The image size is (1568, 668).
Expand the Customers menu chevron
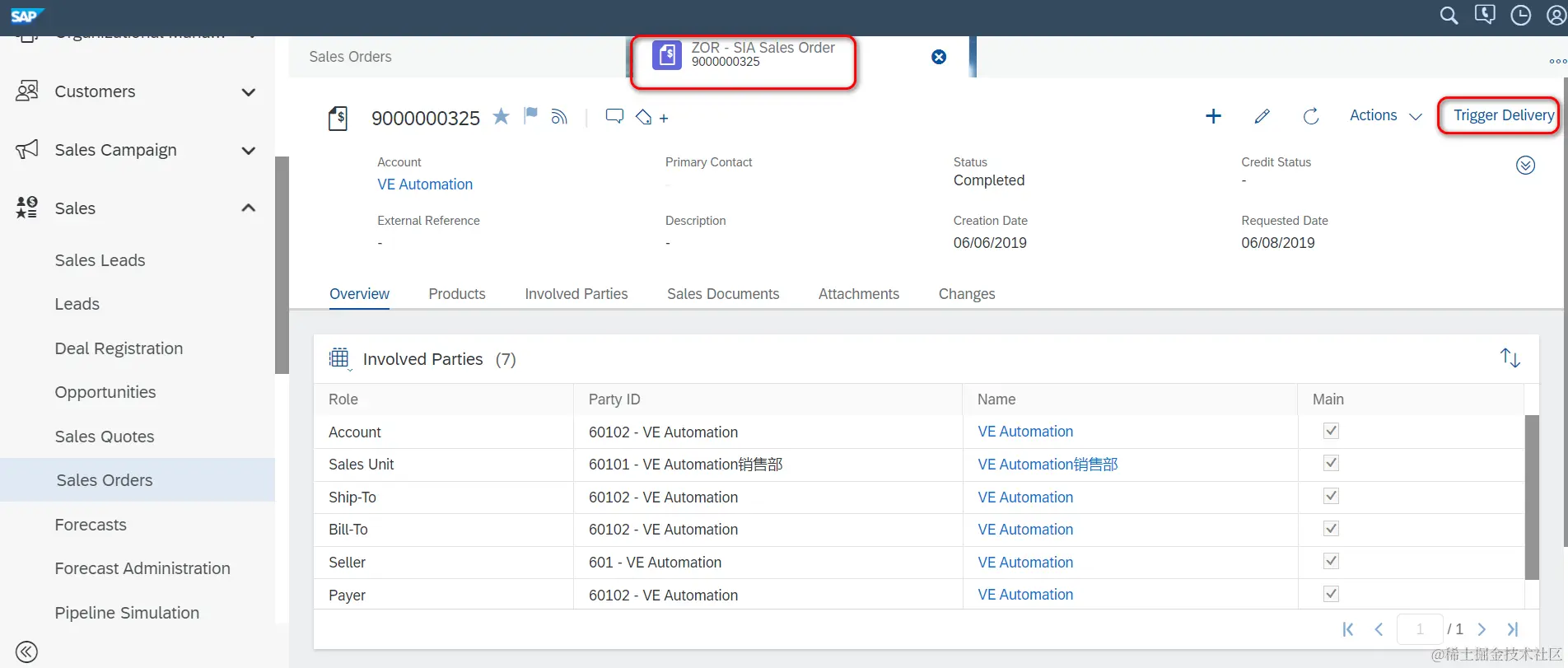coord(248,91)
